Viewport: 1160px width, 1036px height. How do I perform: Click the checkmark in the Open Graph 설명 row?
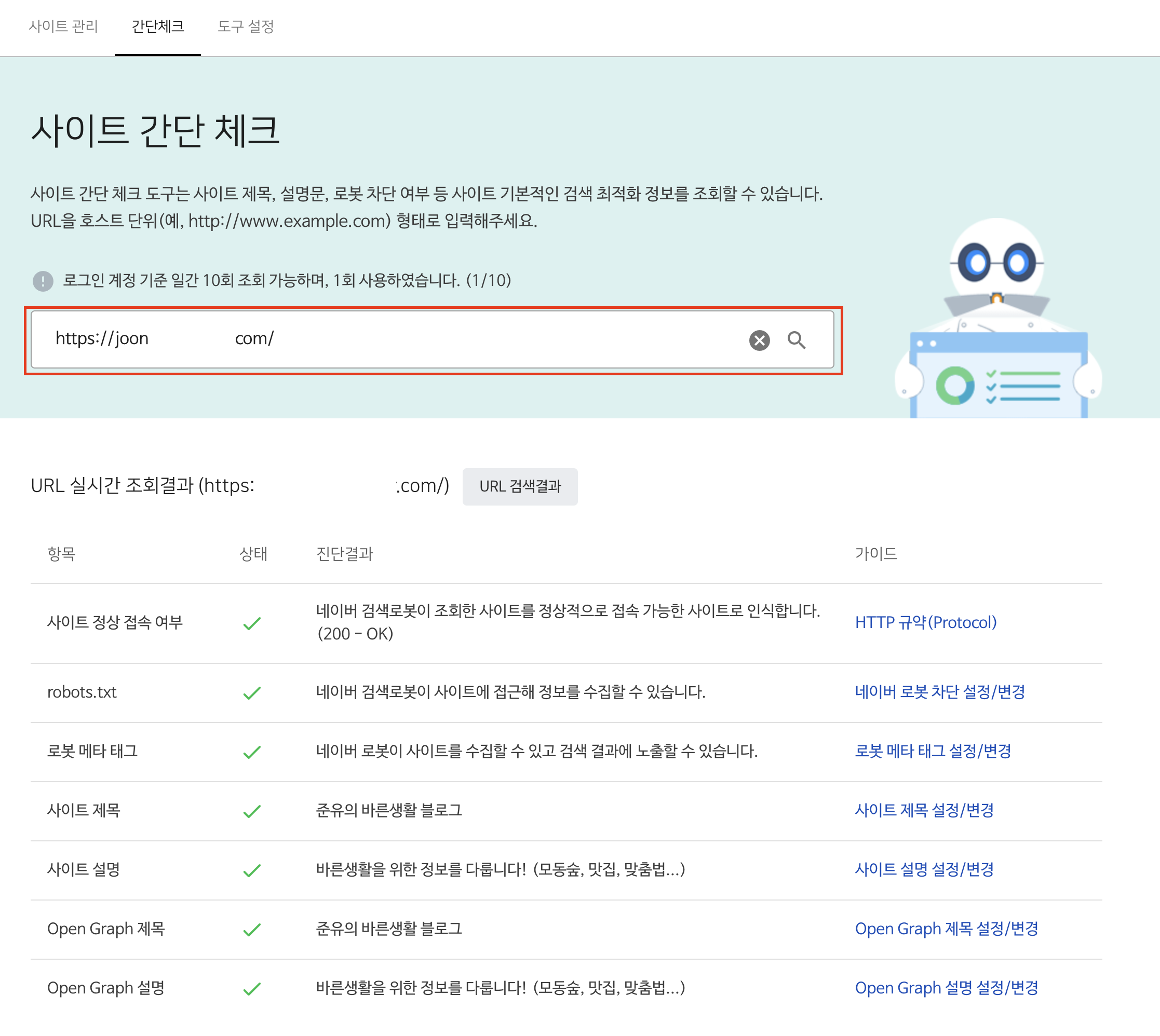251,989
